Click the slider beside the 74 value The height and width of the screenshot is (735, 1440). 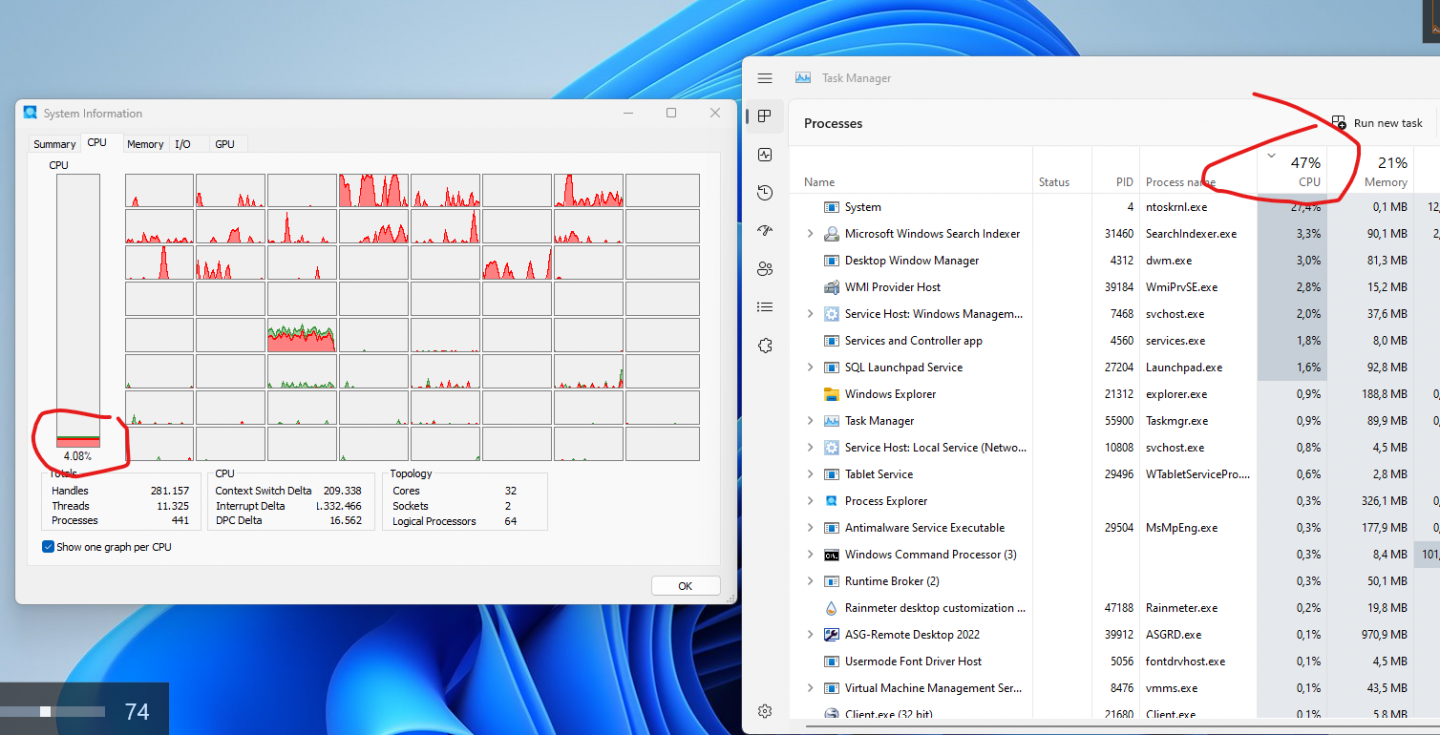[x=45, y=711]
